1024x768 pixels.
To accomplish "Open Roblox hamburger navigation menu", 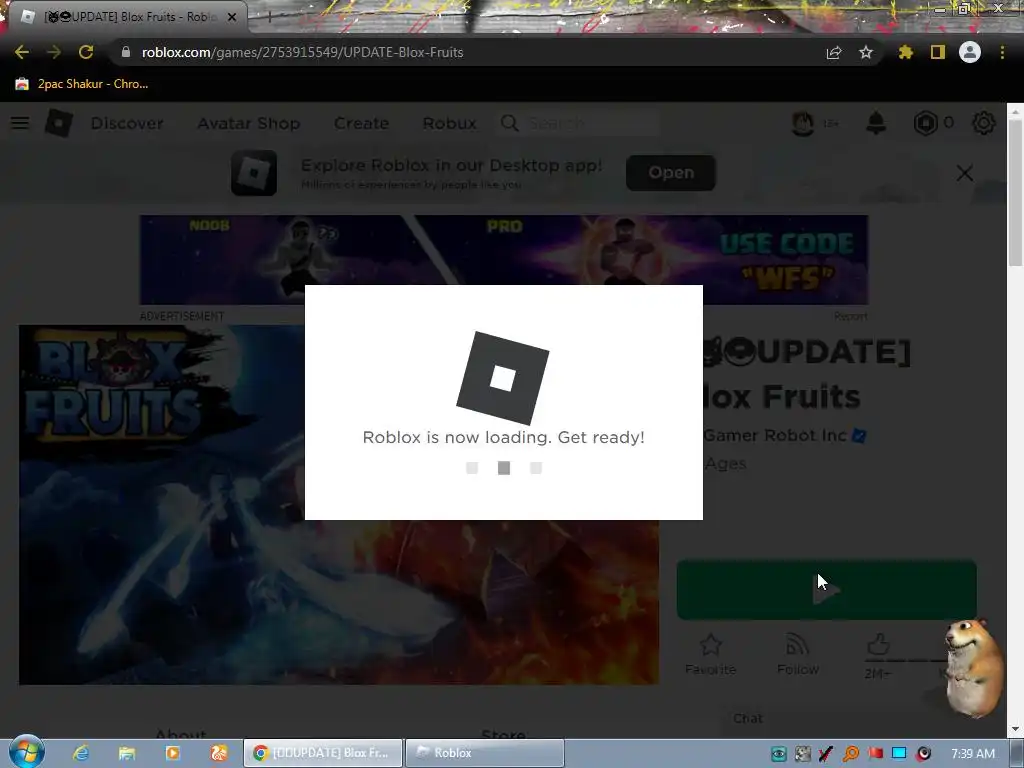I will click(20, 123).
